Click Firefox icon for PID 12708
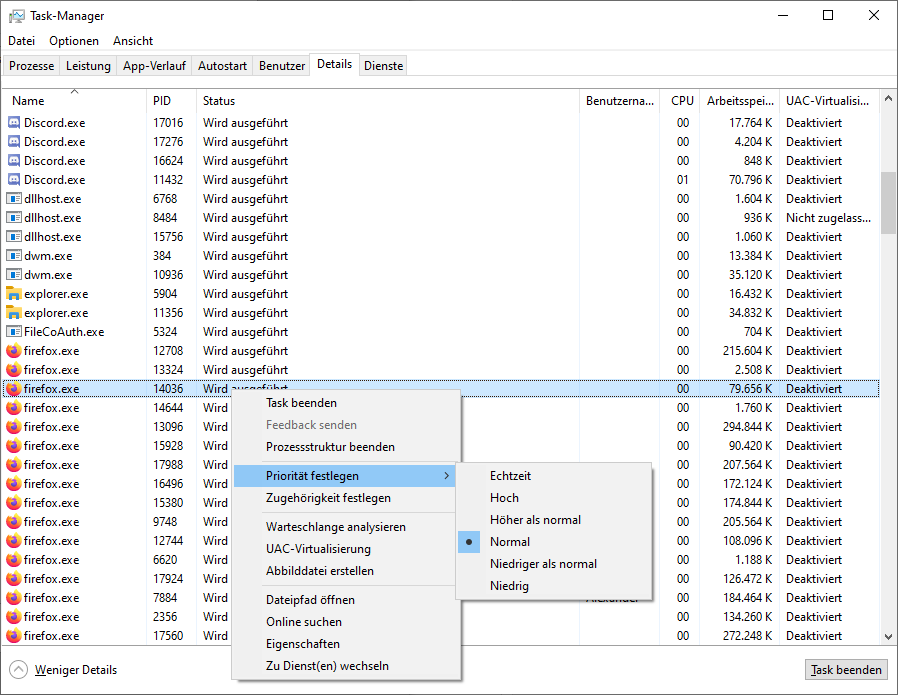The width and height of the screenshot is (898, 695). pyautogui.click(x=14, y=350)
